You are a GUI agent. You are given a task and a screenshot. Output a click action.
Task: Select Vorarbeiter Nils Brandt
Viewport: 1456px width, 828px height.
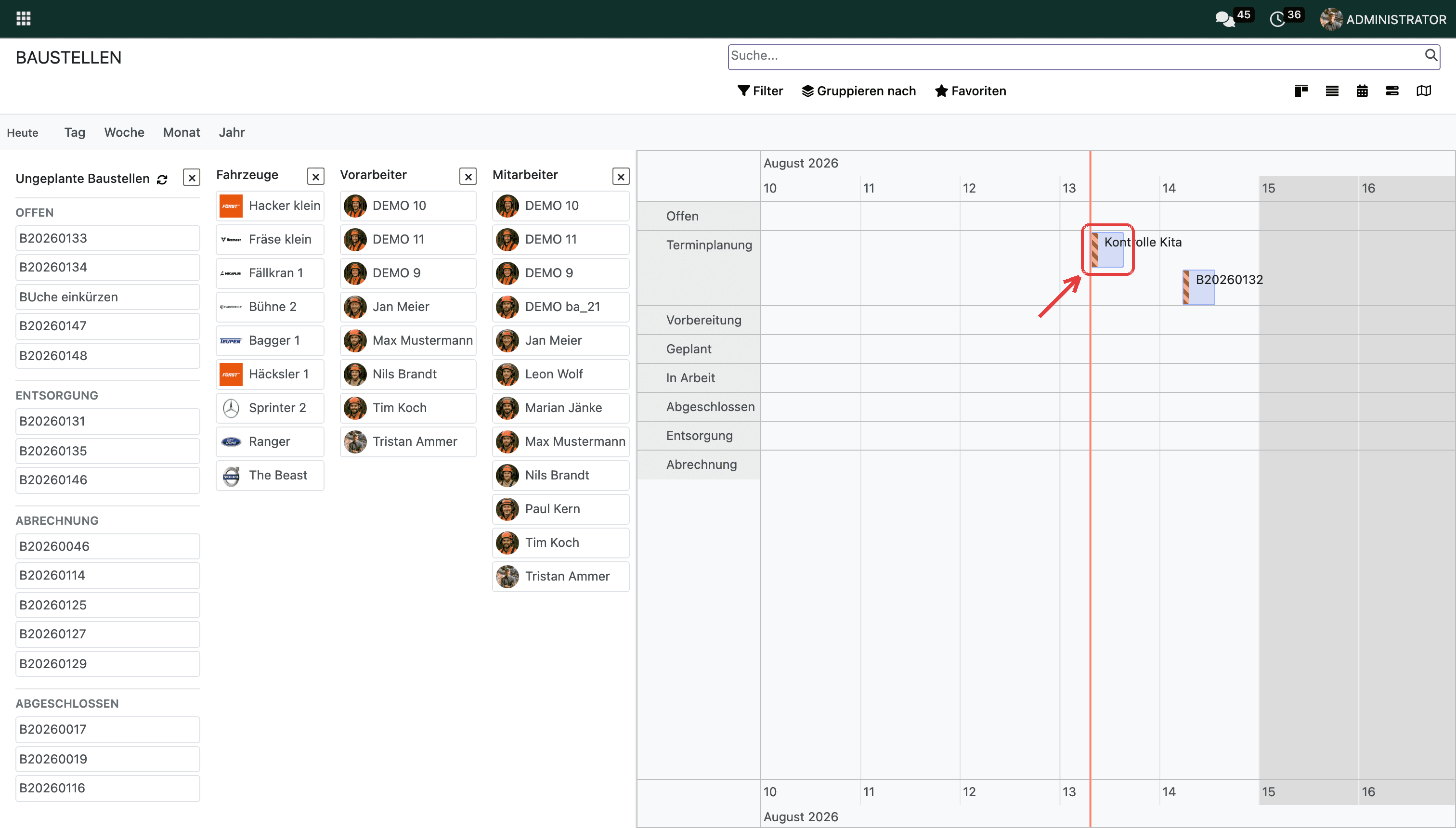point(408,374)
